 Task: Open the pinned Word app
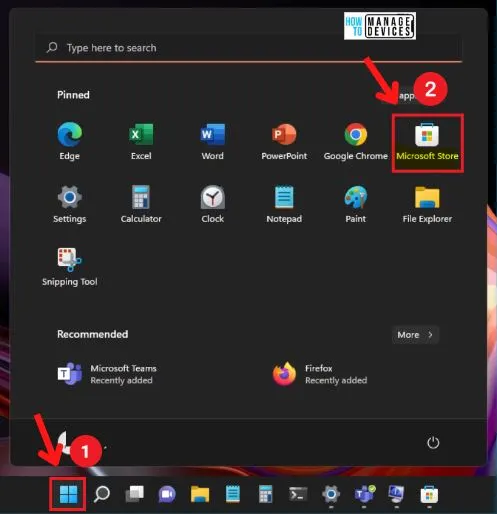(213, 141)
